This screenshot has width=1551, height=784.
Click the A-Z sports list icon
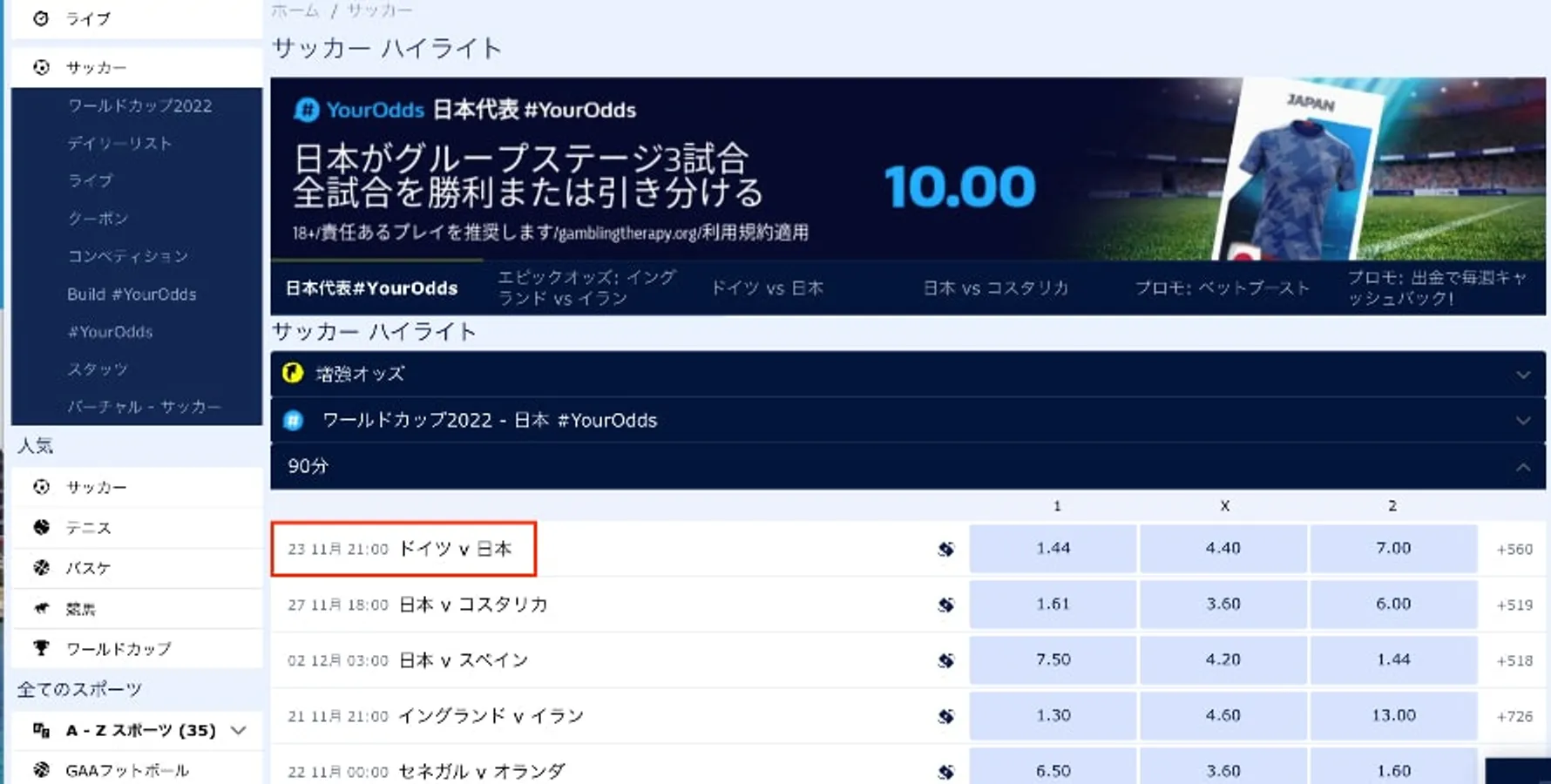[41, 730]
